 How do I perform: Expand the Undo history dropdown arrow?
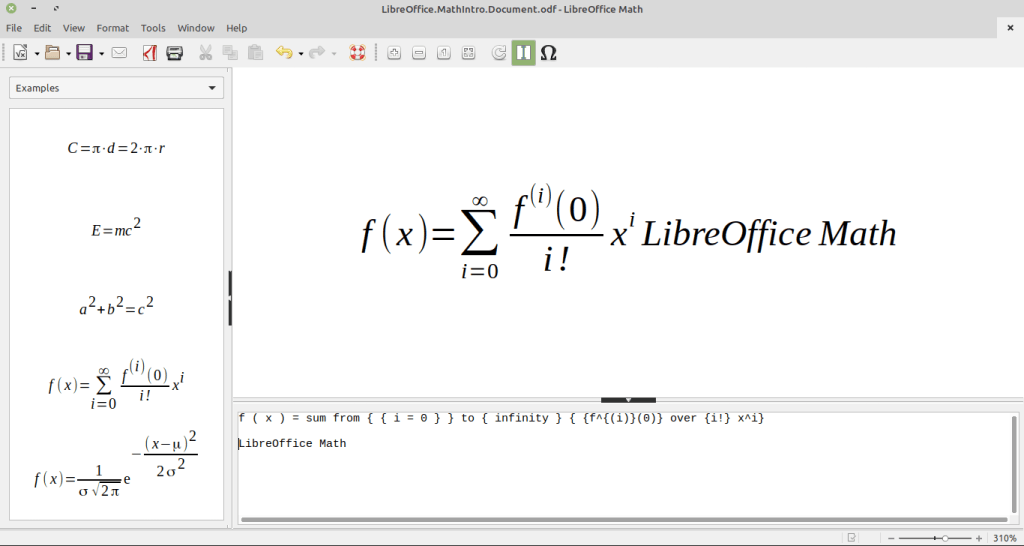(300, 54)
